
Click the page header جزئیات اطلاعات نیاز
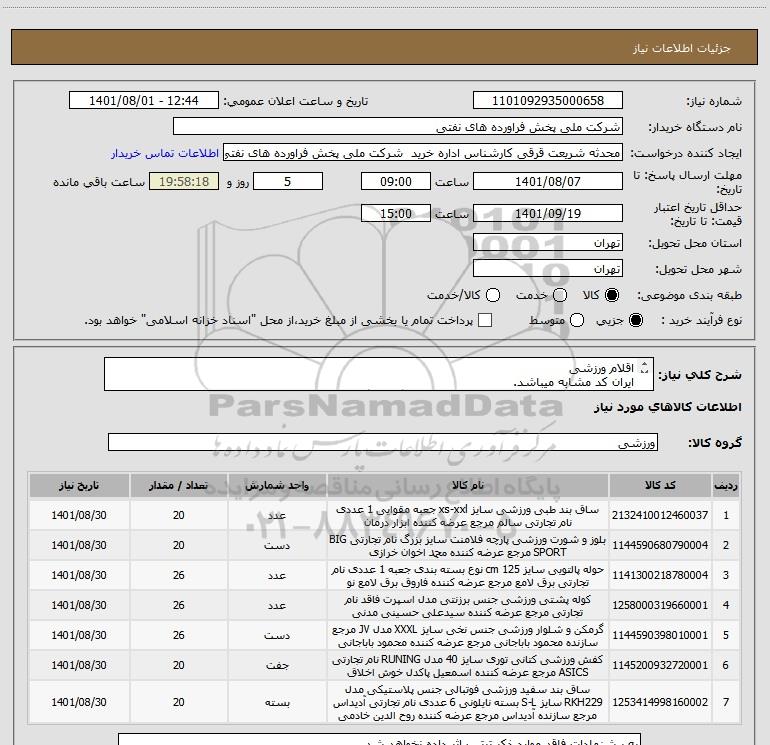click(x=682, y=48)
